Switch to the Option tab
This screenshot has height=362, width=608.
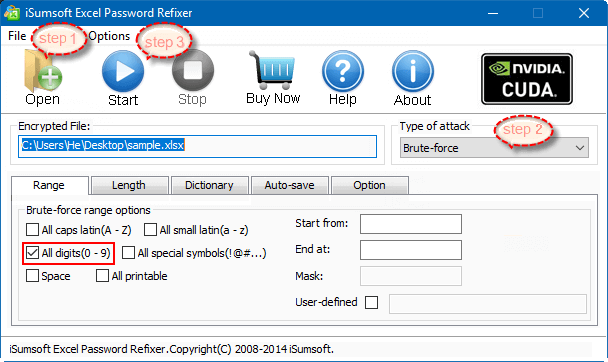[370, 185]
